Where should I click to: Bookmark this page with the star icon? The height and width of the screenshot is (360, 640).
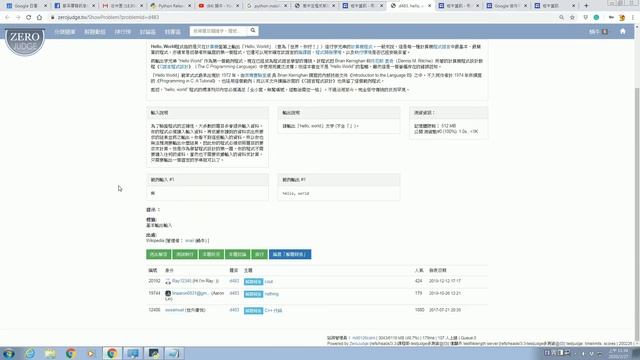[x=572, y=18]
